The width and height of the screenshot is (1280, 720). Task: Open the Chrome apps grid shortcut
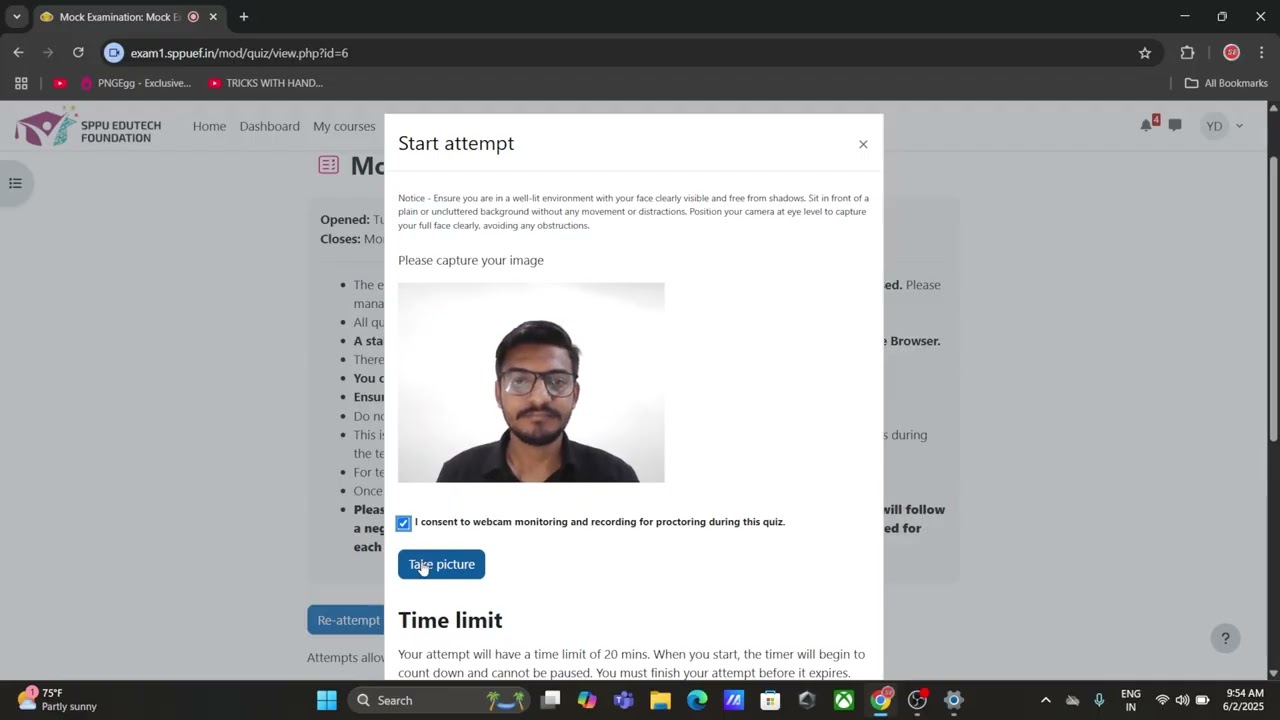(21, 83)
